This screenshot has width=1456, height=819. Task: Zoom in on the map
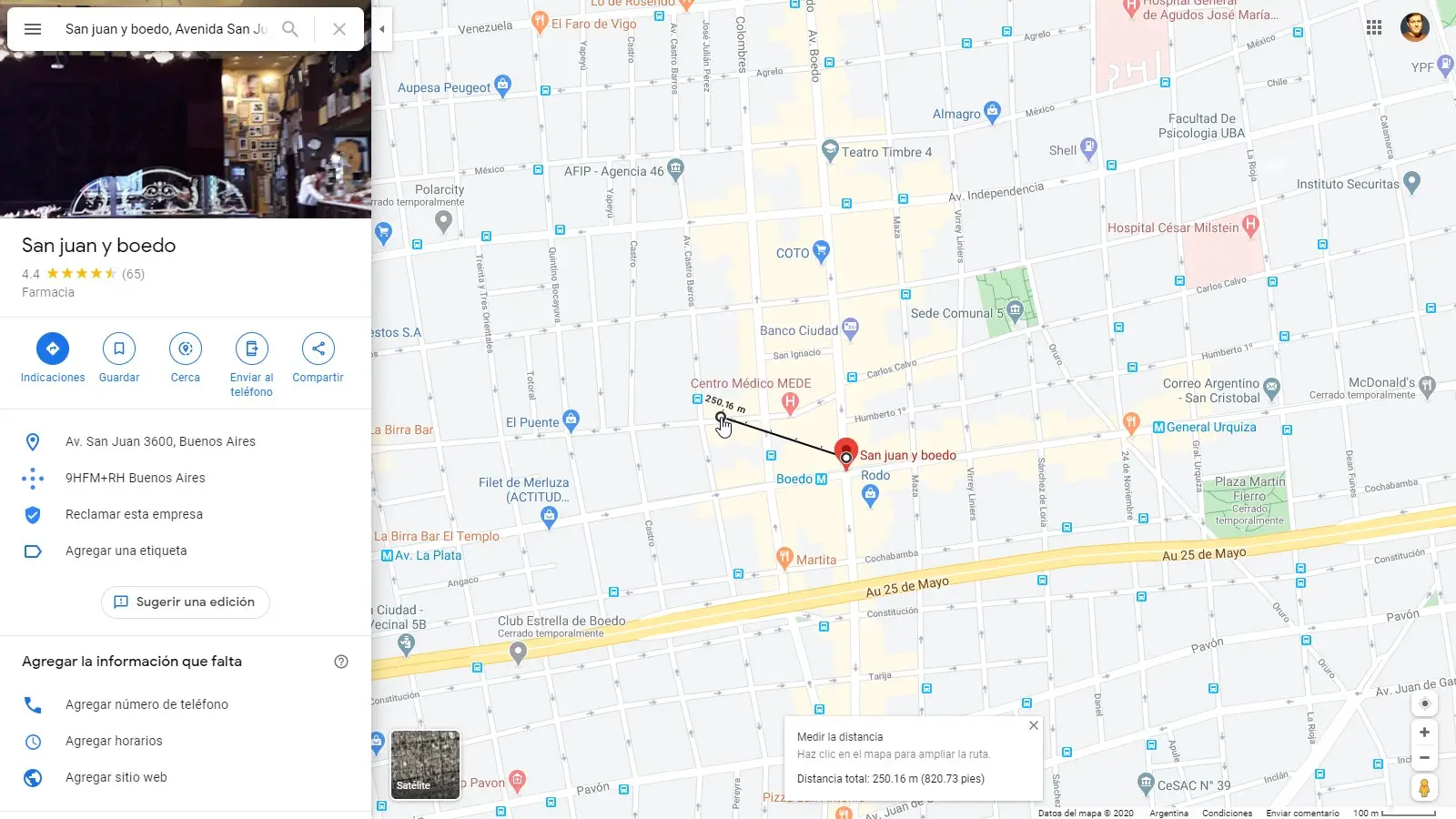pos(1424,733)
